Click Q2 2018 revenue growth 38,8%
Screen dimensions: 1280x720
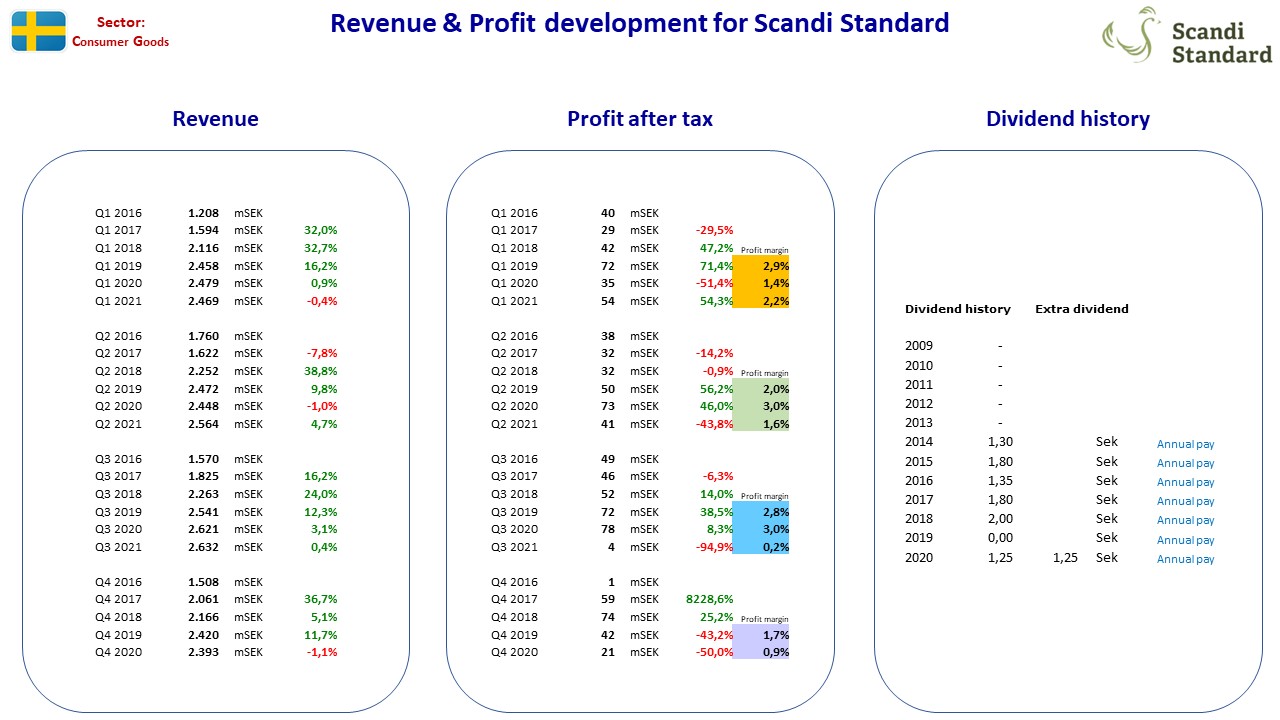(x=320, y=371)
